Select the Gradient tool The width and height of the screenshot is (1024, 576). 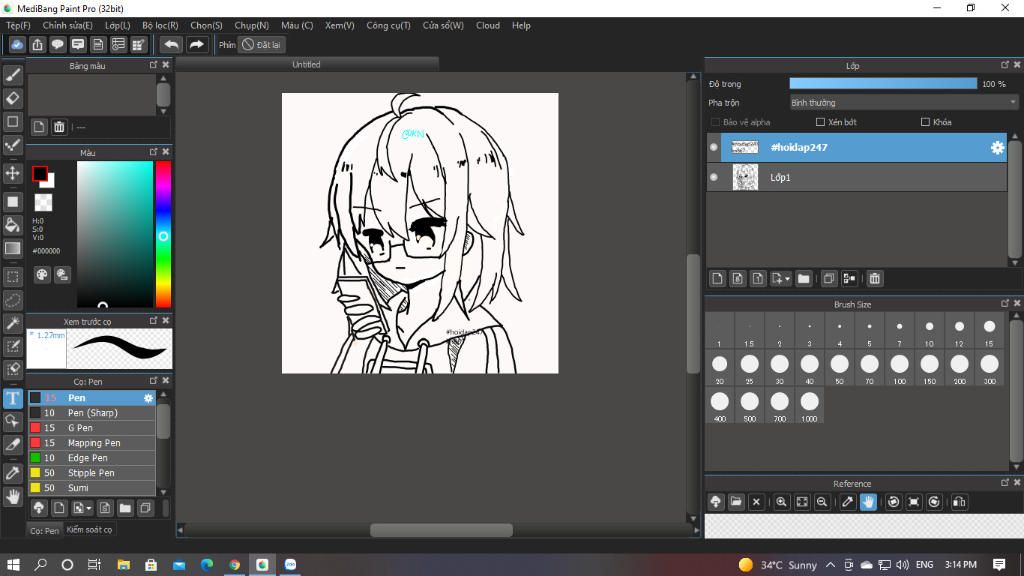coord(12,248)
